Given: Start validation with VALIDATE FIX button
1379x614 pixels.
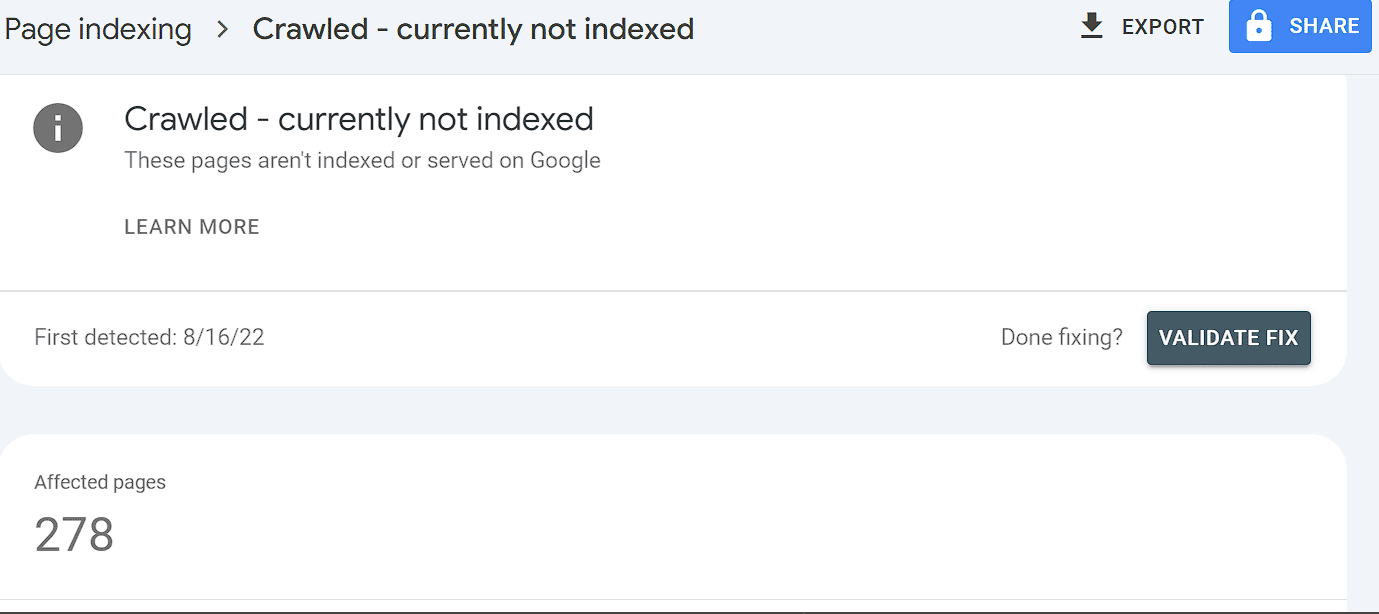Looking at the screenshot, I should [x=1228, y=338].
